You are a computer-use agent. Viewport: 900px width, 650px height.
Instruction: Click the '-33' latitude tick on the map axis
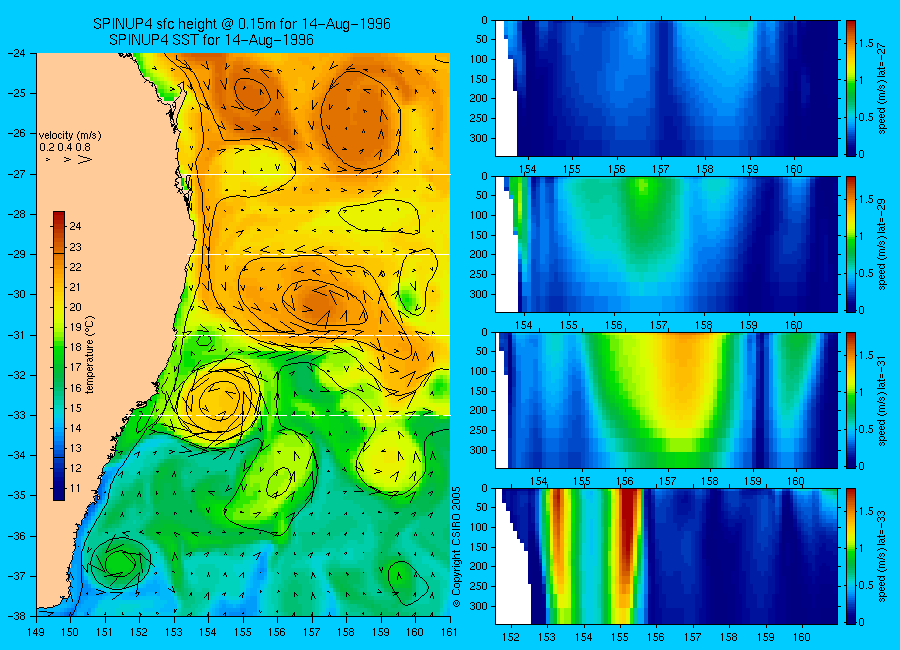pos(18,415)
